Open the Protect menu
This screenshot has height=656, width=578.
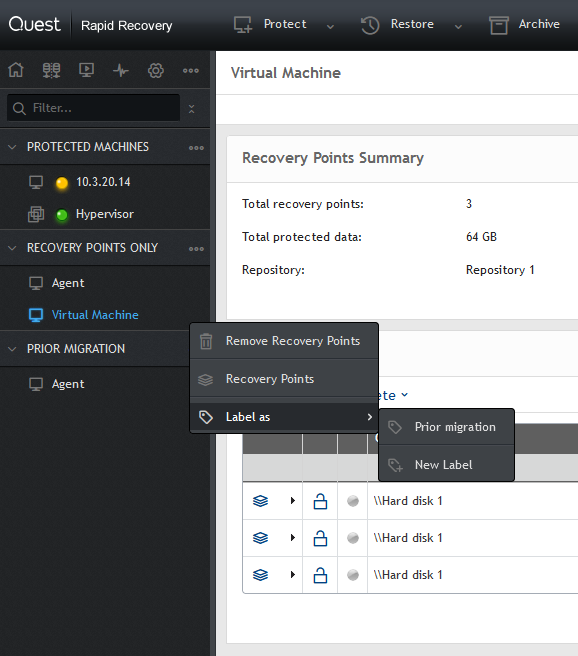pos(285,24)
